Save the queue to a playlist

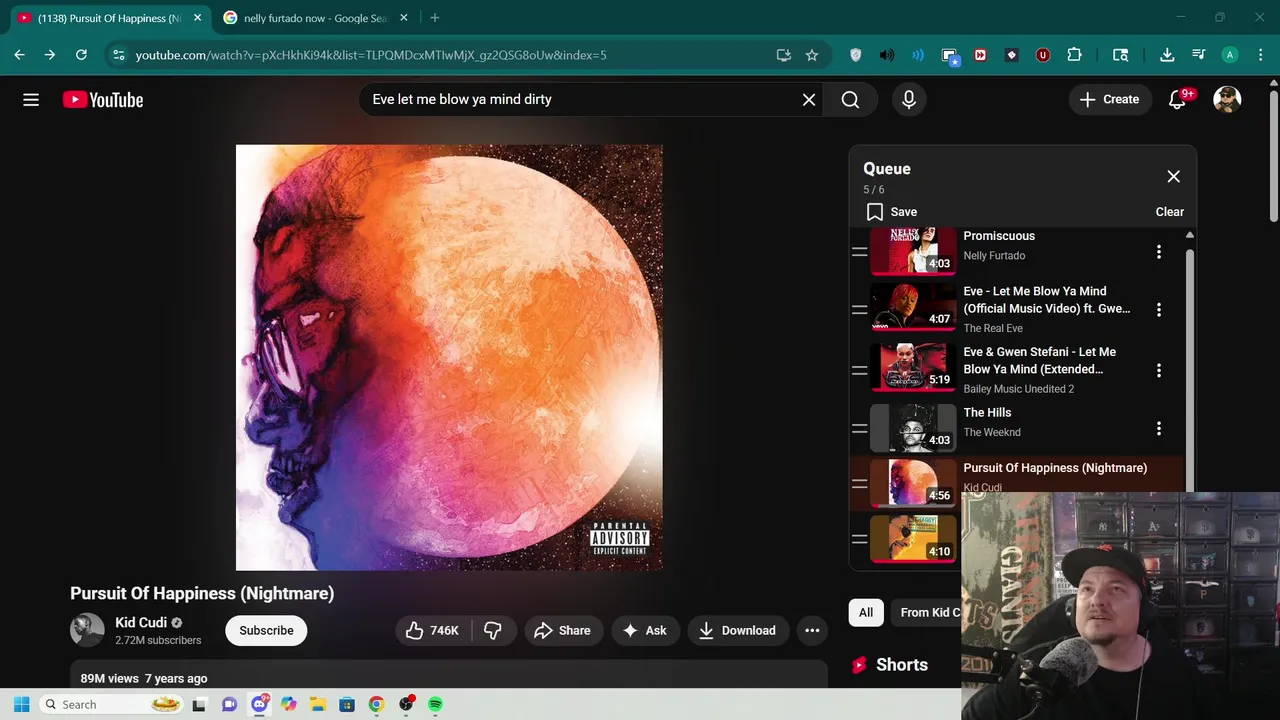click(891, 212)
